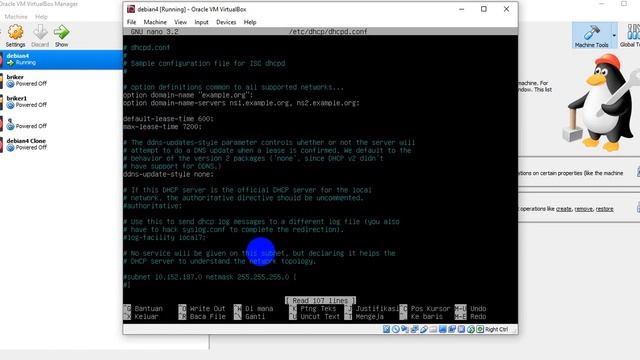The height and width of the screenshot is (360, 640).
Task: Click 'ddns-update-style none;' line in terminal
Action: point(169,174)
